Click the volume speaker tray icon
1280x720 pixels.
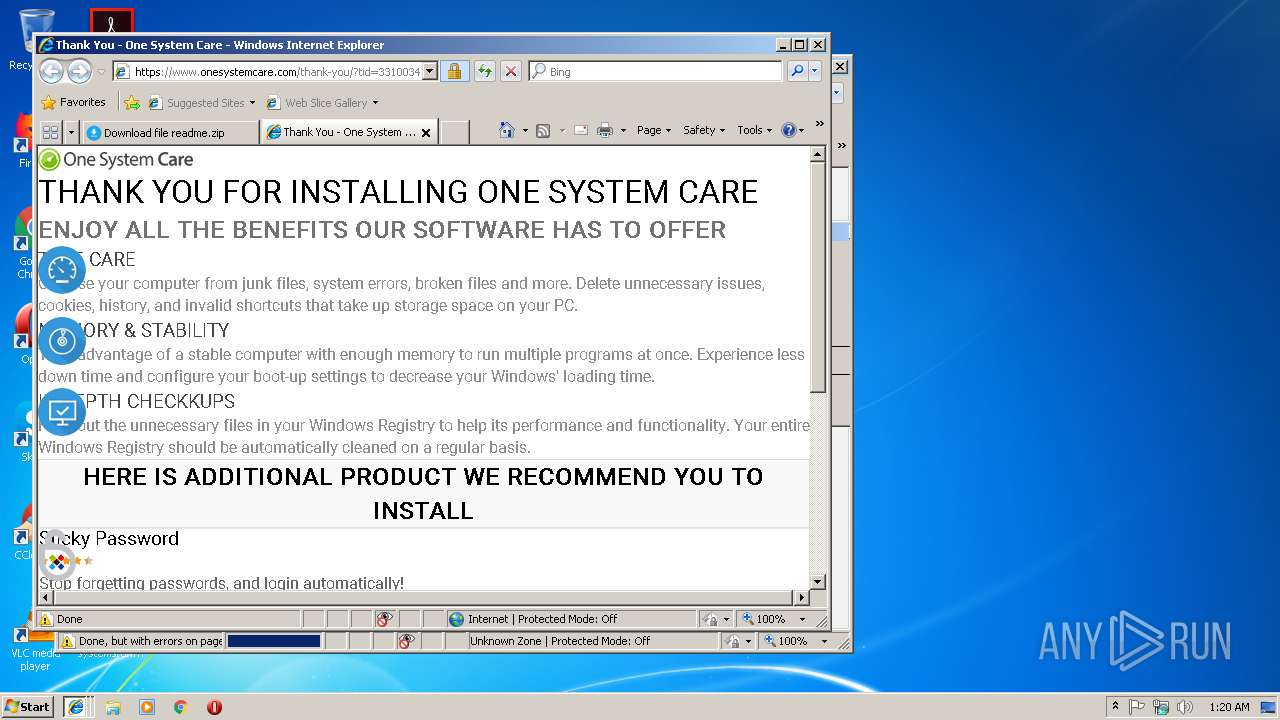pyautogui.click(x=1184, y=707)
